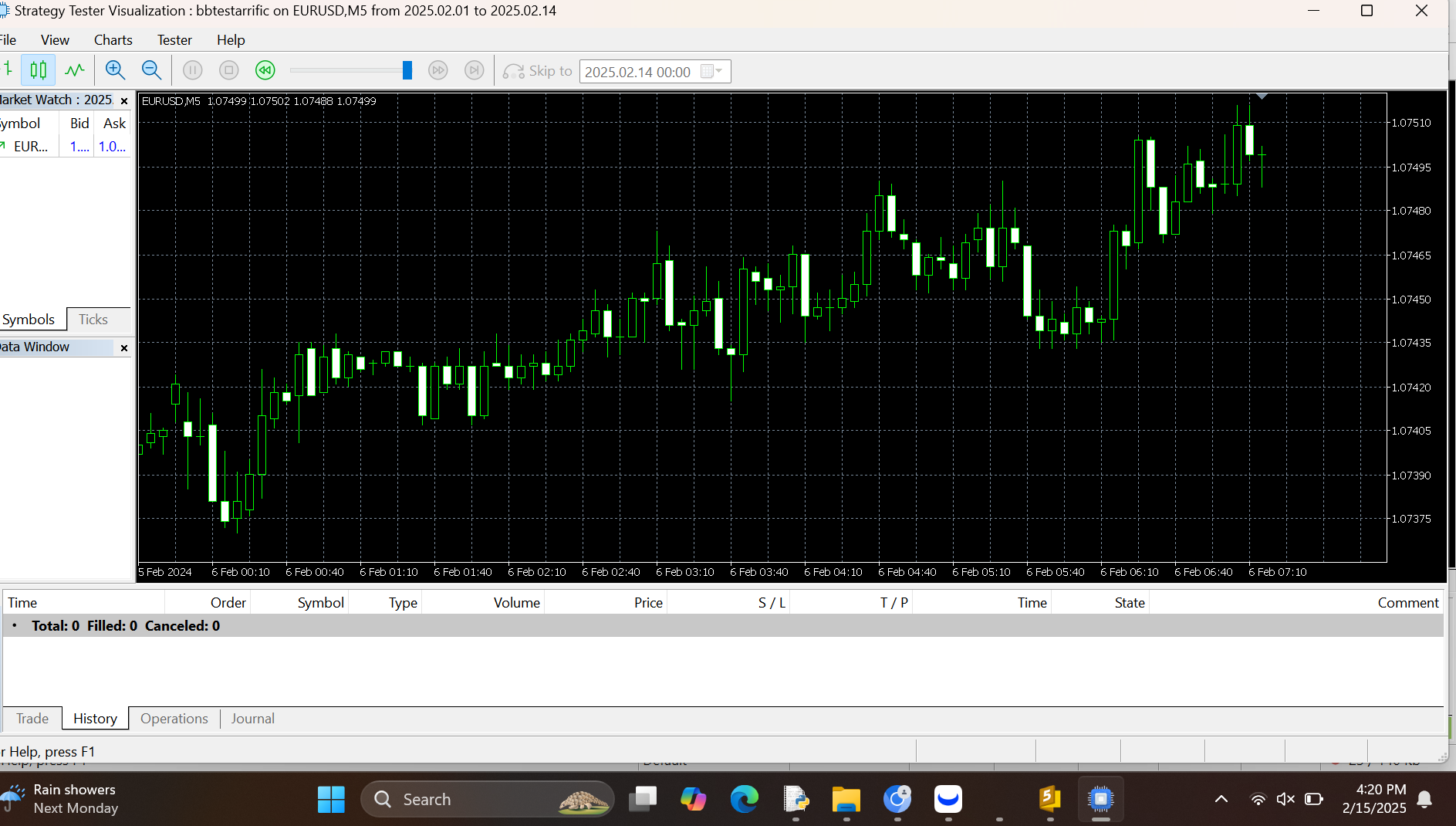
Task: Close the Market Watch panel
Action: (124, 101)
